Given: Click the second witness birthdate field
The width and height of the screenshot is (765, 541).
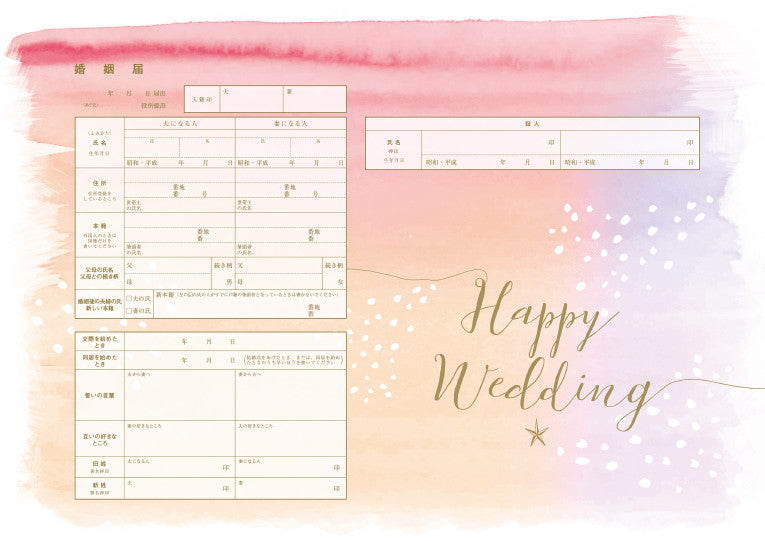Looking at the screenshot, I should tap(628, 162).
